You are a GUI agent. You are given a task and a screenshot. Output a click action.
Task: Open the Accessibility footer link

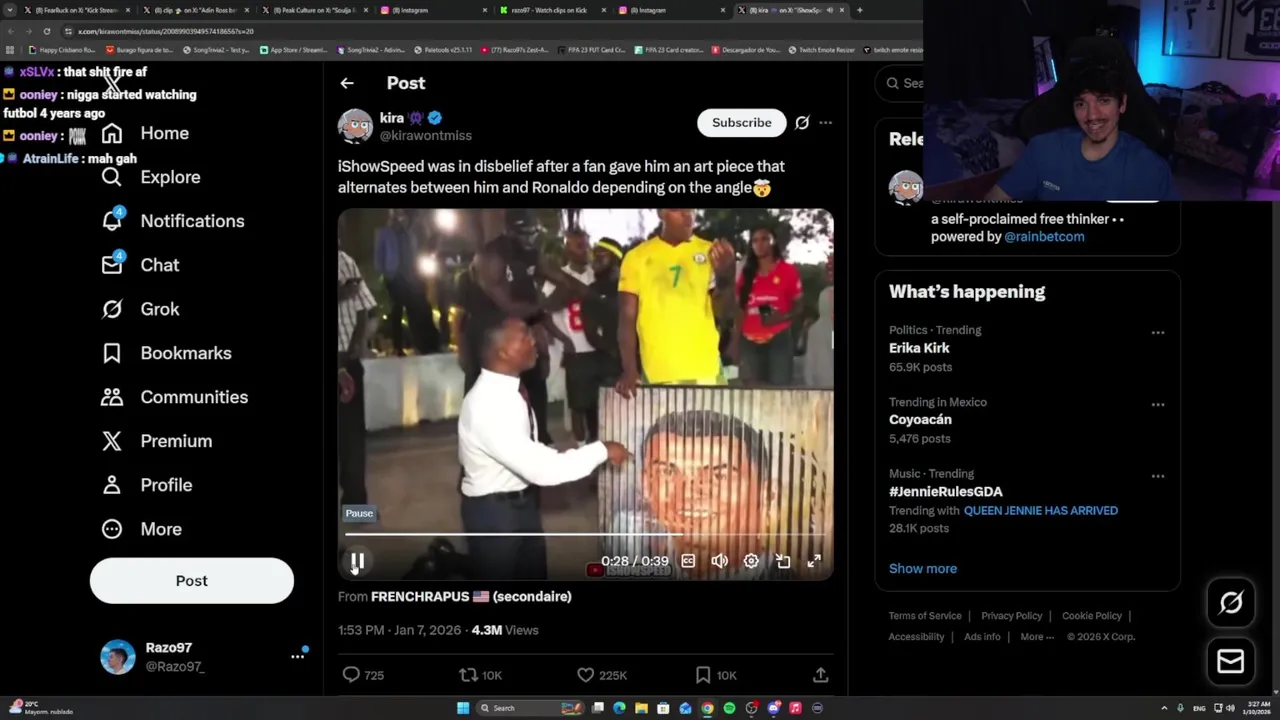(x=916, y=637)
